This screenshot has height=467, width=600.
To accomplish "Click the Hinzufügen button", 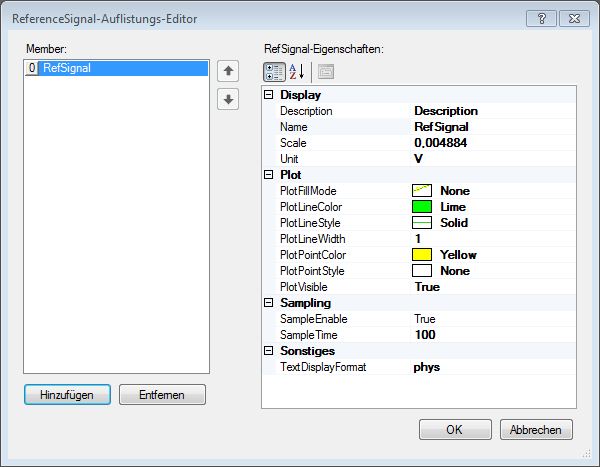I will click(x=67, y=395).
